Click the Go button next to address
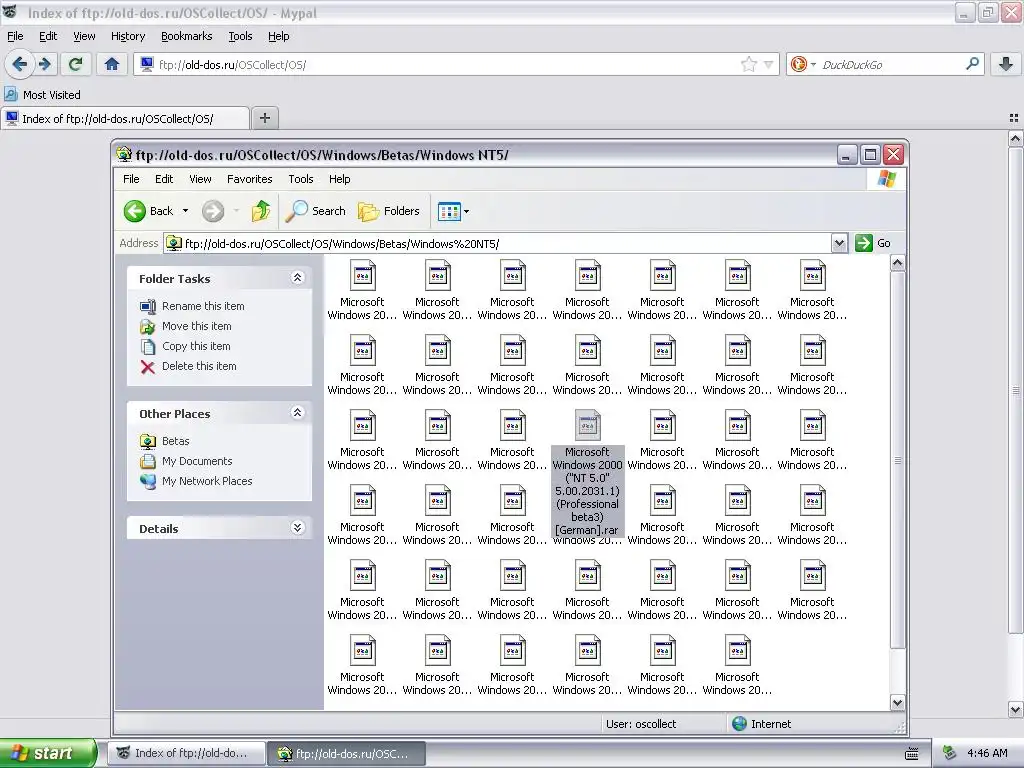The width and height of the screenshot is (1024, 768). tap(873, 243)
